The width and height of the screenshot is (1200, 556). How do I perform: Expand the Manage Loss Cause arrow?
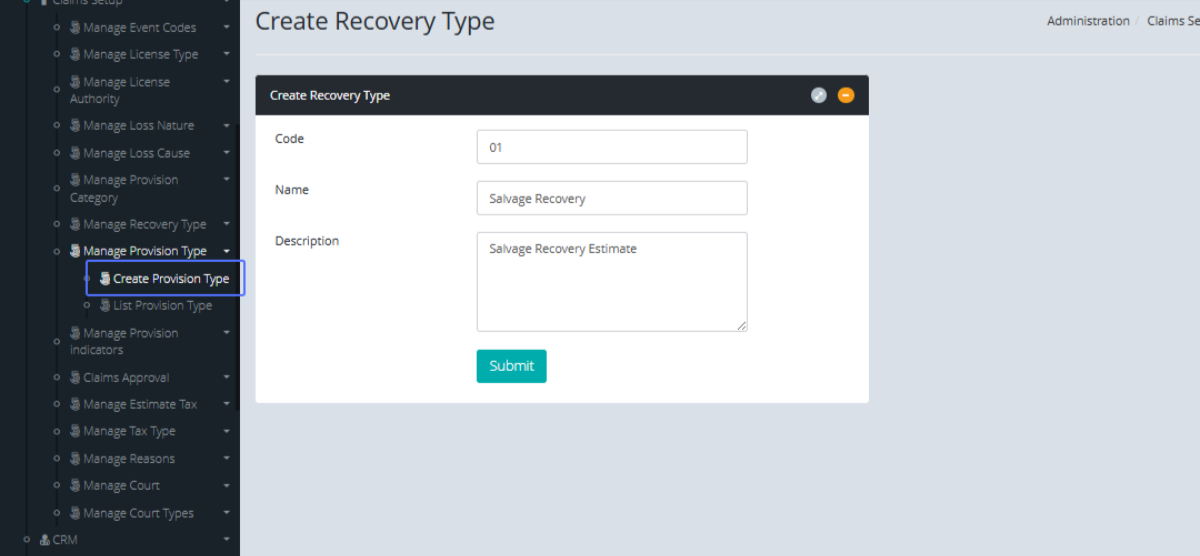pos(227,153)
